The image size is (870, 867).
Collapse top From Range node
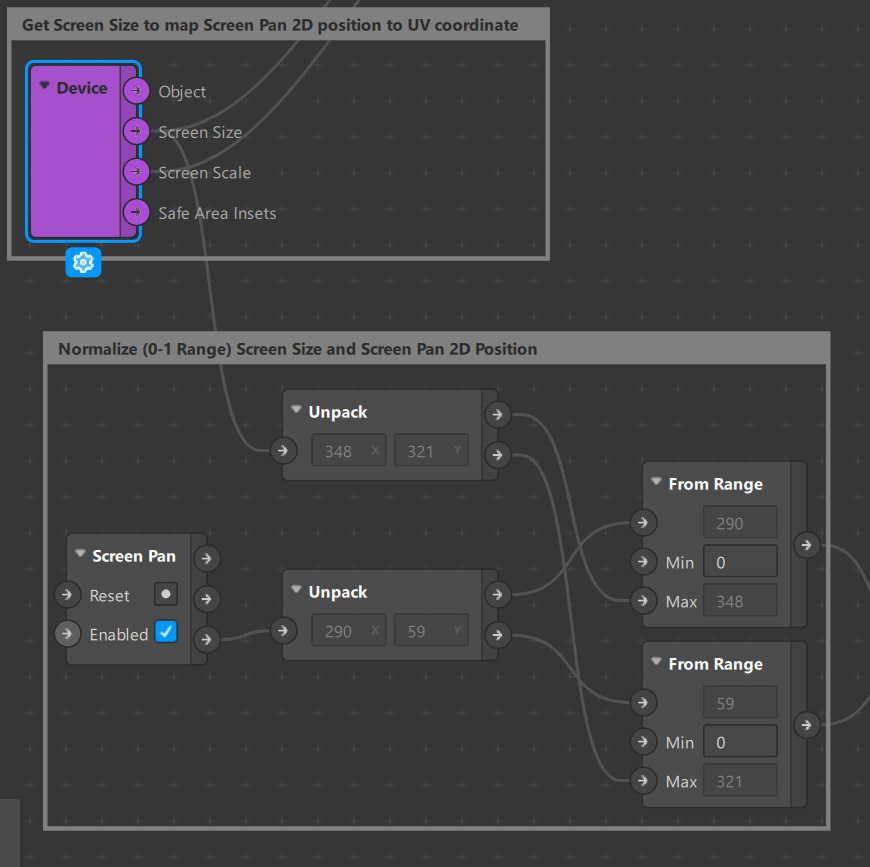656,481
